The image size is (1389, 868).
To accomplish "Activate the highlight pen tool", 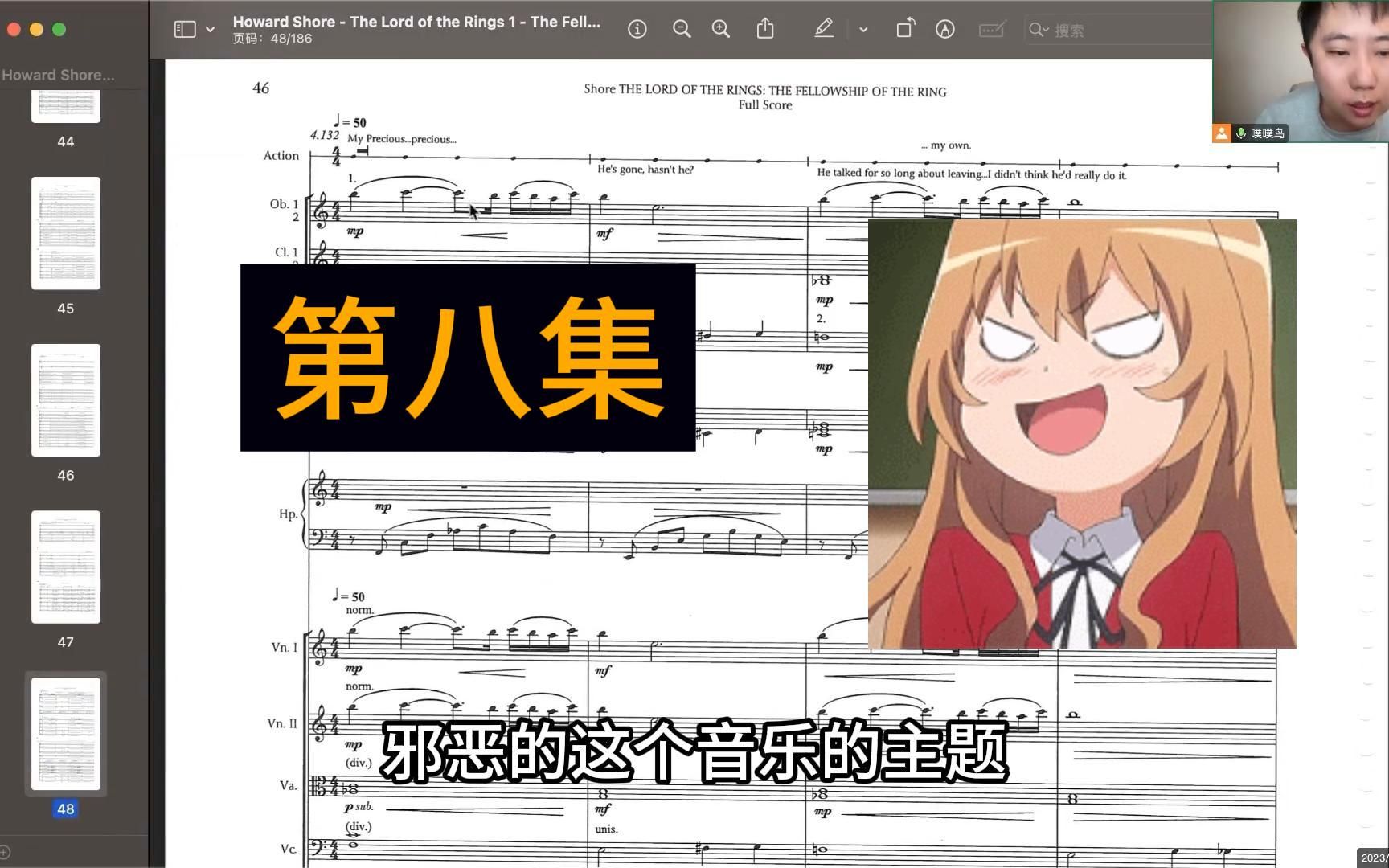I will click(x=823, y=29).
